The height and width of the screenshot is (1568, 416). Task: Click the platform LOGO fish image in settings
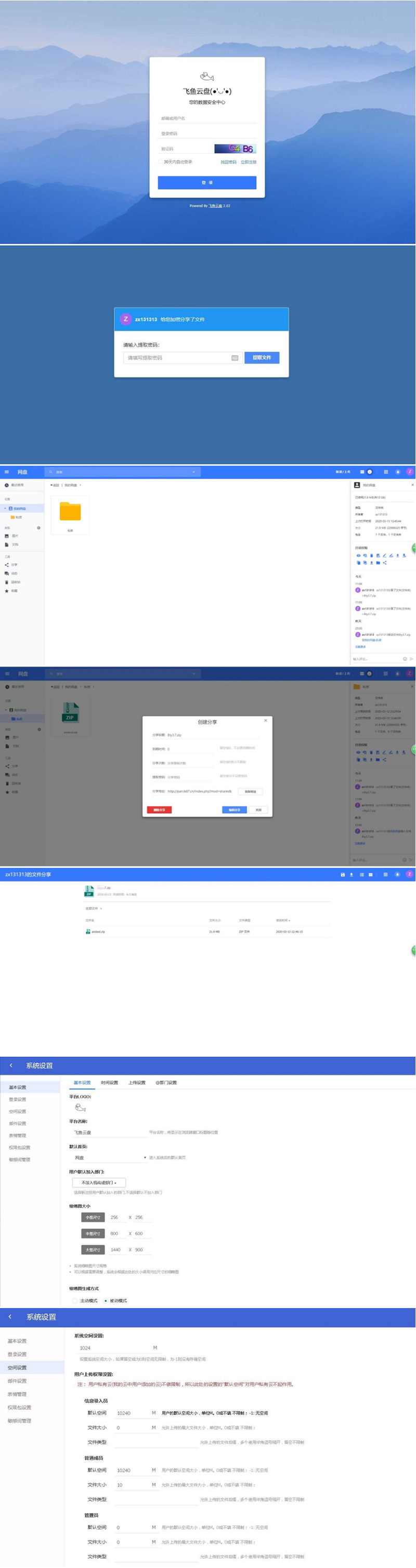80,1107
